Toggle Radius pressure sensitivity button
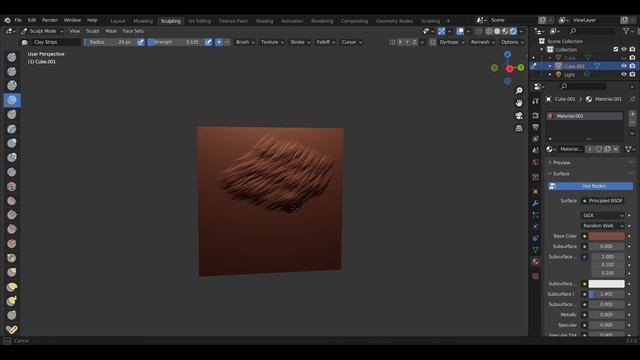The width and height of the screenshot is (640, 360). tap(141, 42)
